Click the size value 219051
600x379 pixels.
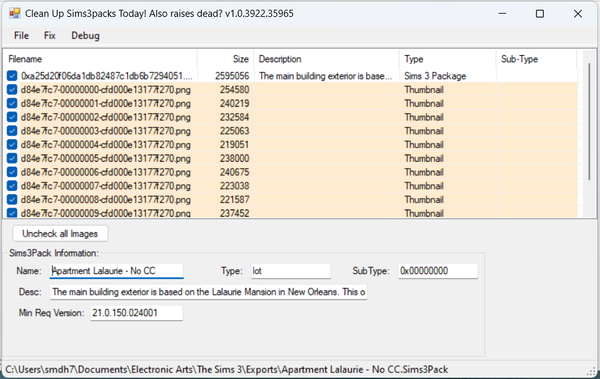[234, 145]
